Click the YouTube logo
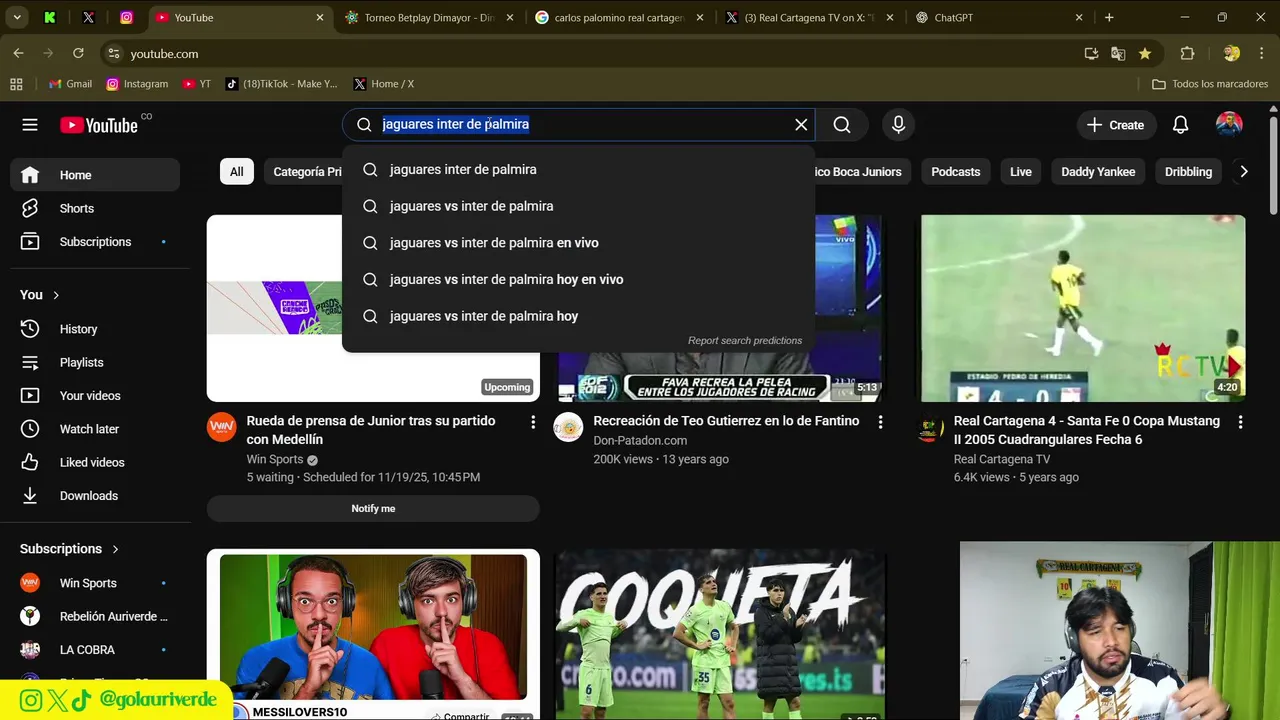Viewport: 1280px width, 720px height. pos(99,125)
